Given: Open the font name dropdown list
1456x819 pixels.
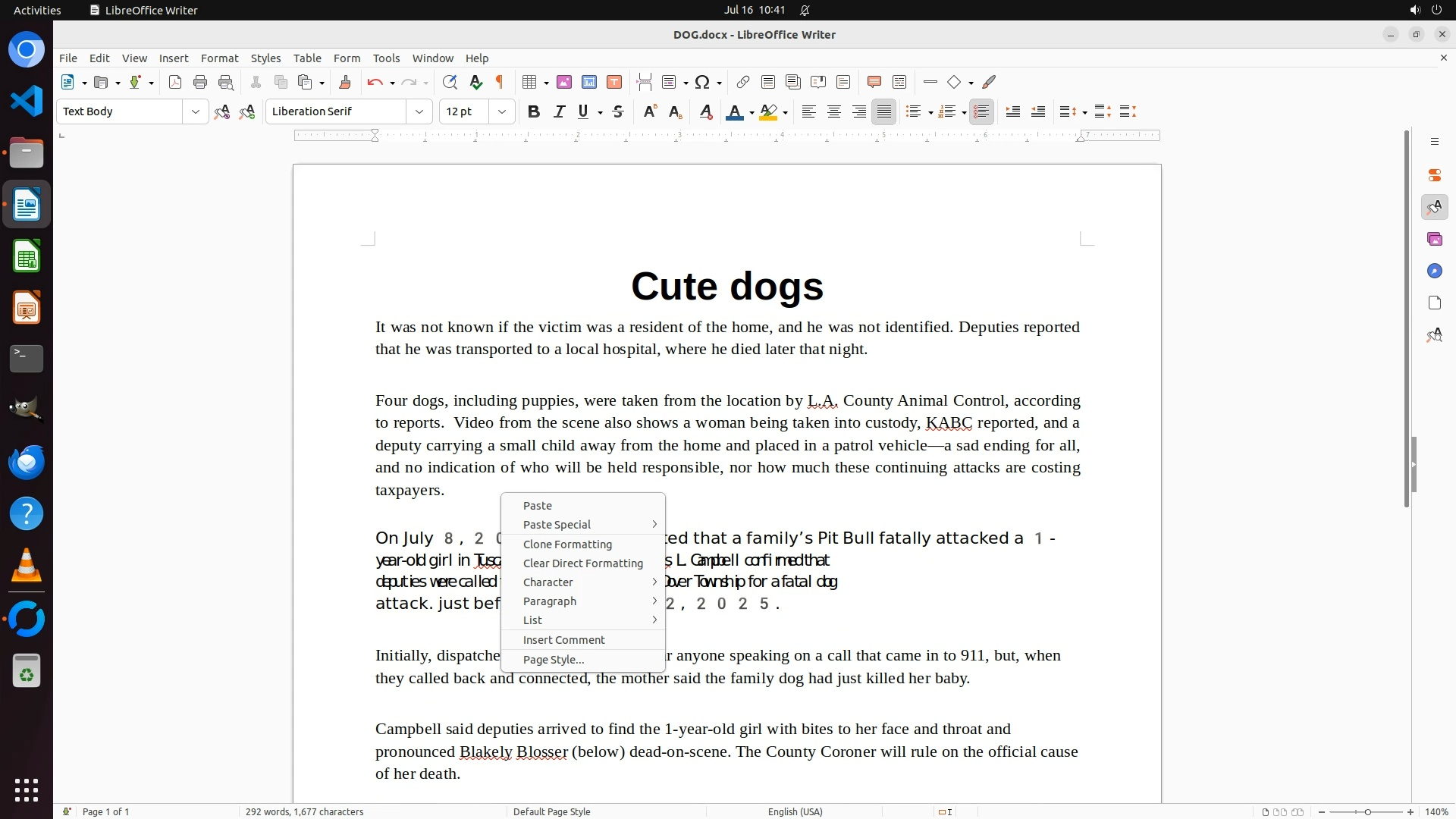Looking at the screenshot, I should pos(419,112).
